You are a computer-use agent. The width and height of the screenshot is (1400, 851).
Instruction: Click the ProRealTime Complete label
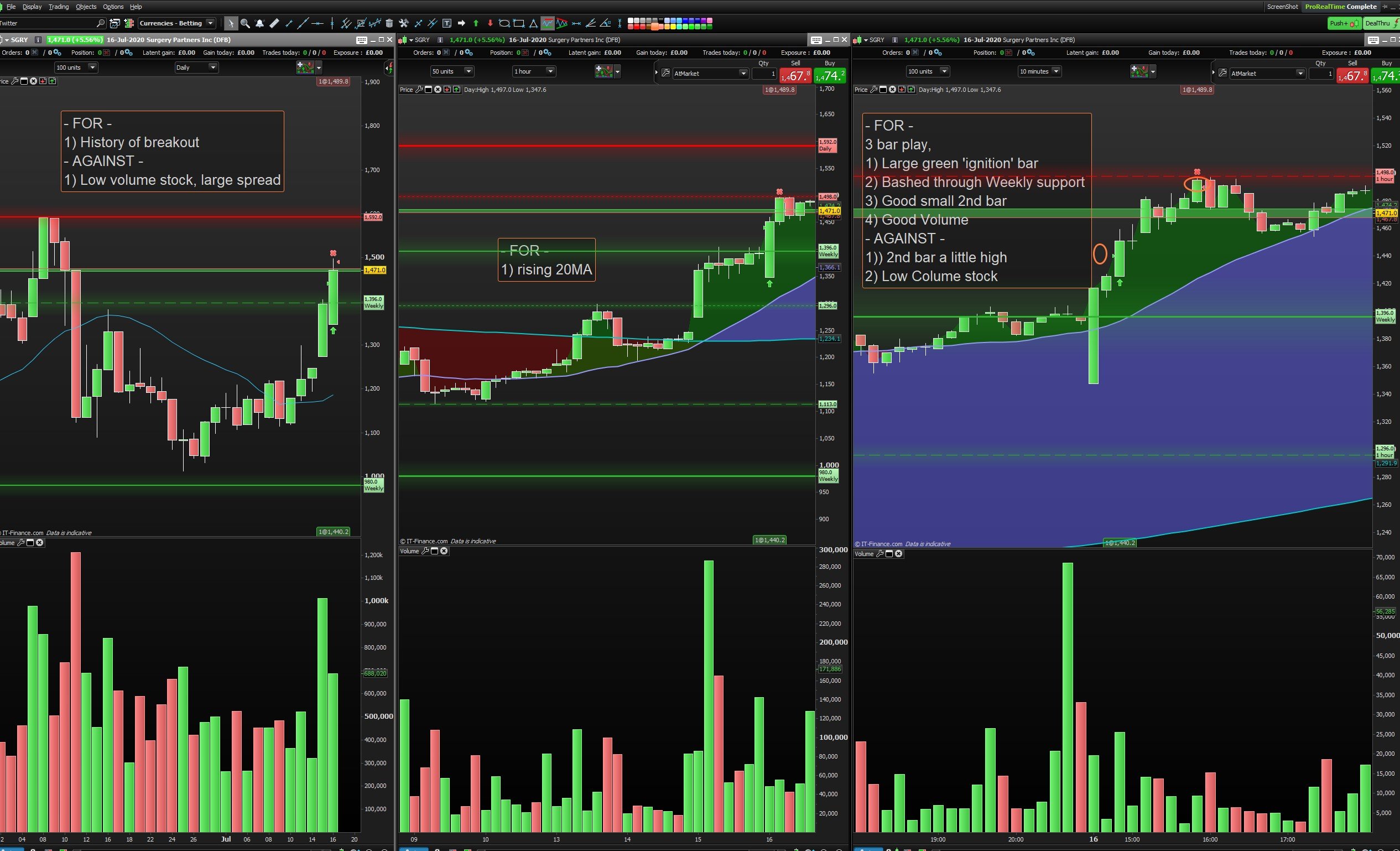[x=1341, y=7]
